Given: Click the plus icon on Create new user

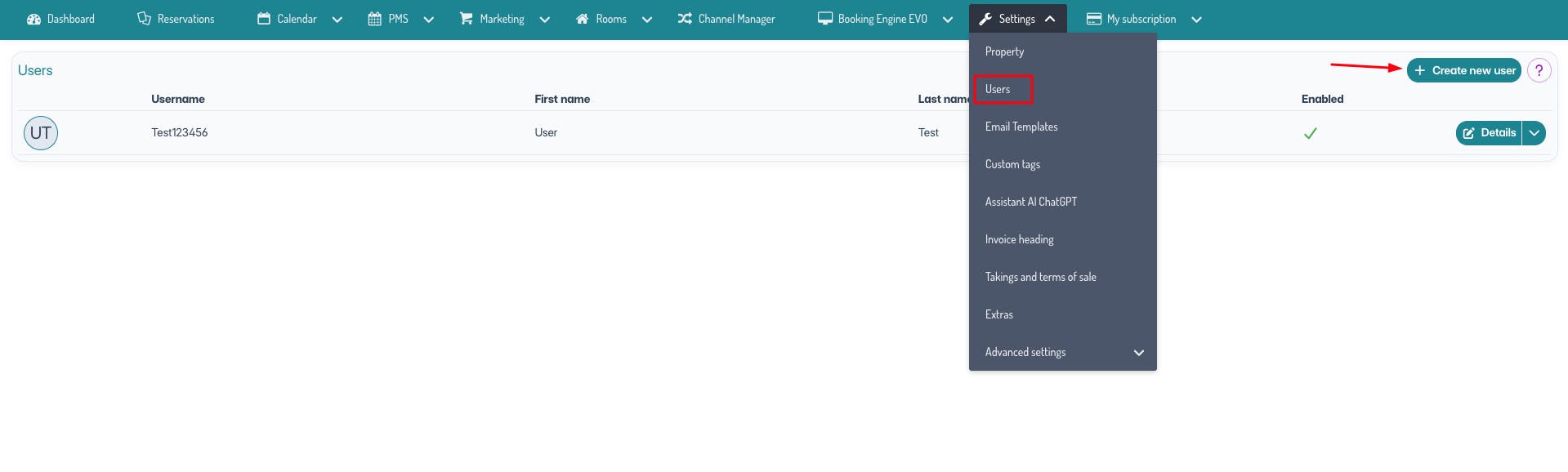Looking at the screenshot, I should (1420, 70).
